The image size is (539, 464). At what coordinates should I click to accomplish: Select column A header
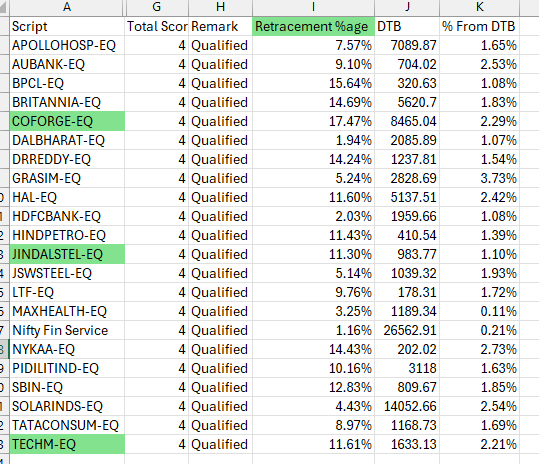coord(67,7)
